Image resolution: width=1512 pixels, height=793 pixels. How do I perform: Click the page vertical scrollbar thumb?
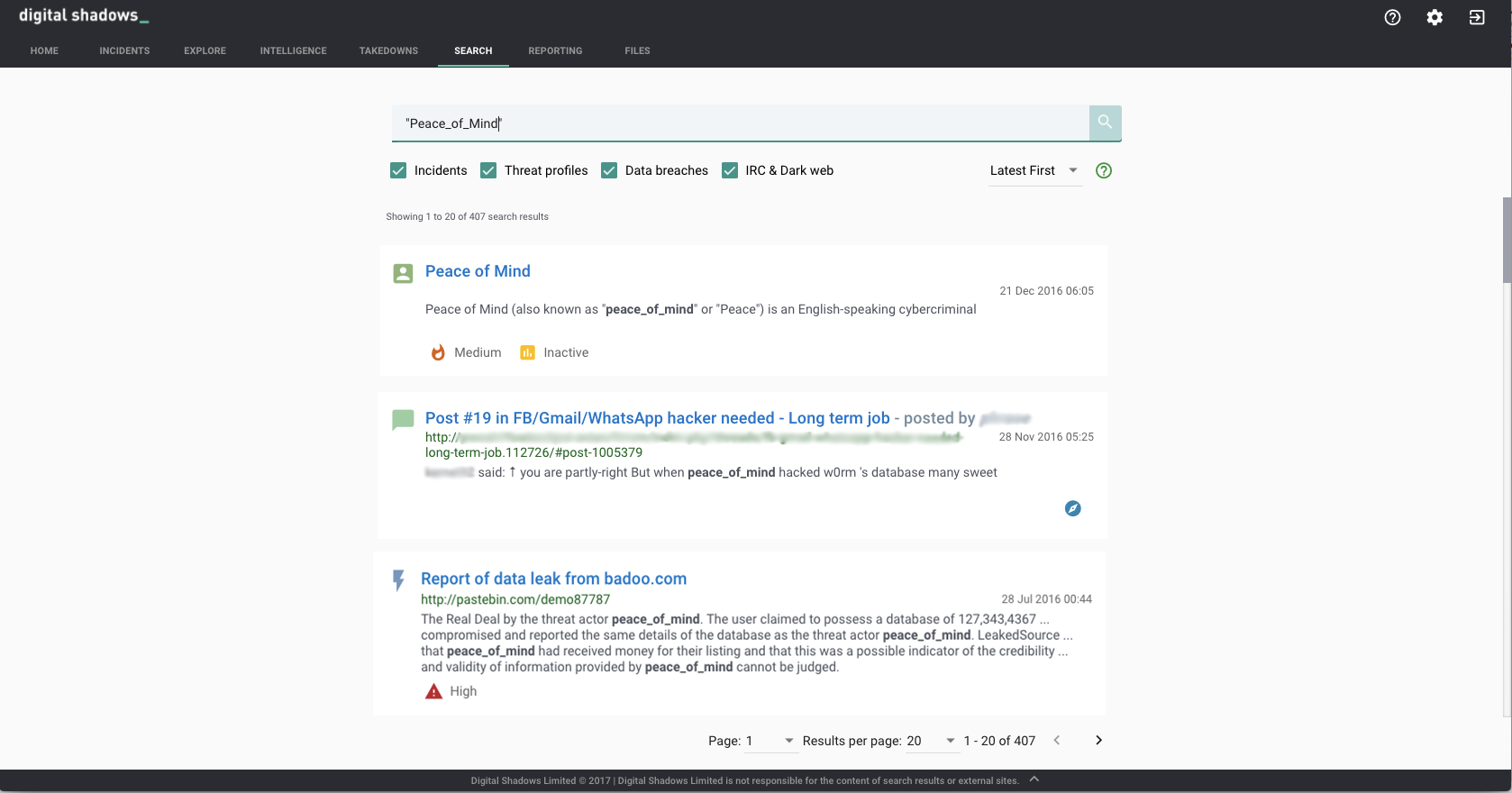[1507, 241]
